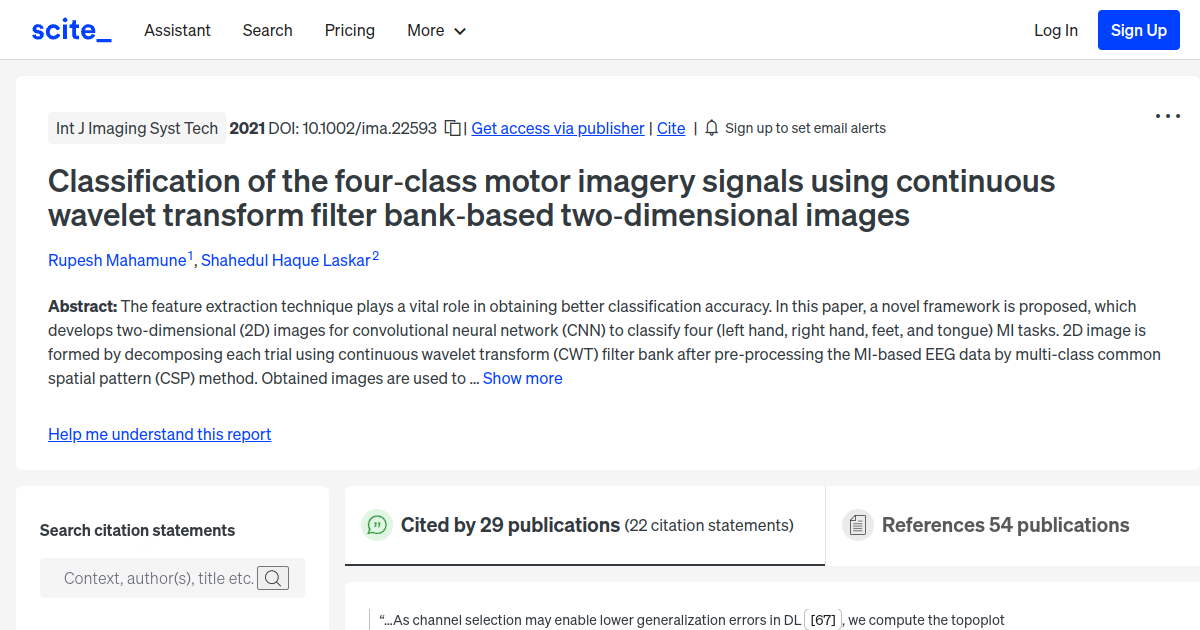Click Help me understand this report

[x=159, y=434]
